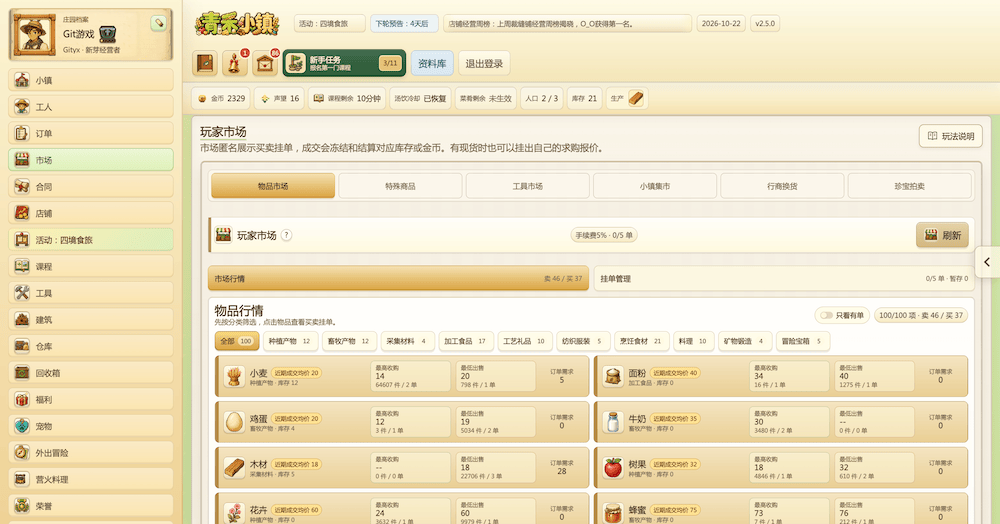This screenshot has width=1000, height=524.
Task: Expand the 小麦 item row
Action: [402, 377]
